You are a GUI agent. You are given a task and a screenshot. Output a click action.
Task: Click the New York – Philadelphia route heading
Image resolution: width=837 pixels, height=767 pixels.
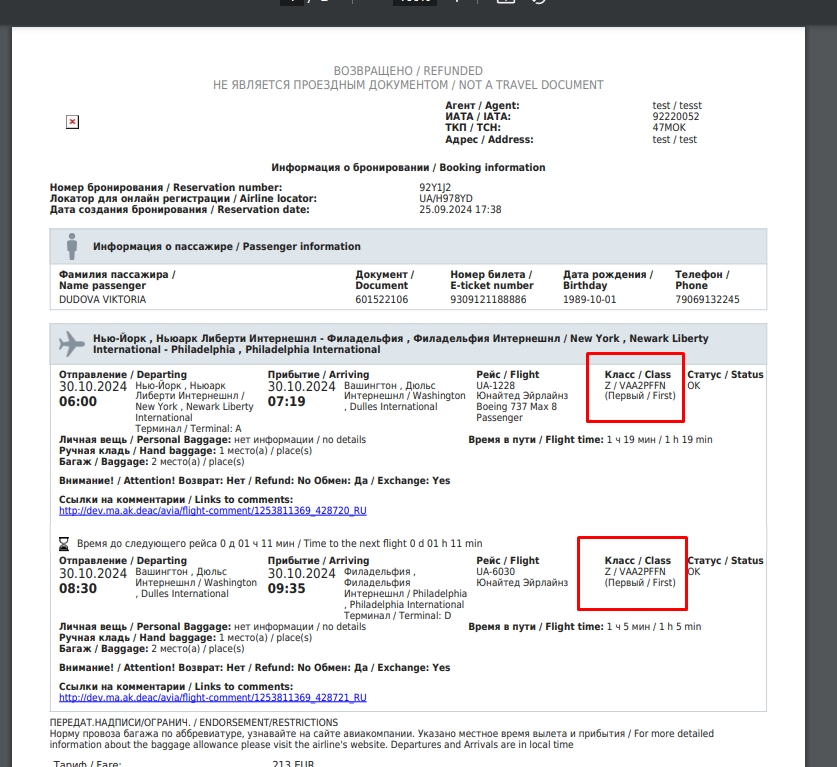400,344
